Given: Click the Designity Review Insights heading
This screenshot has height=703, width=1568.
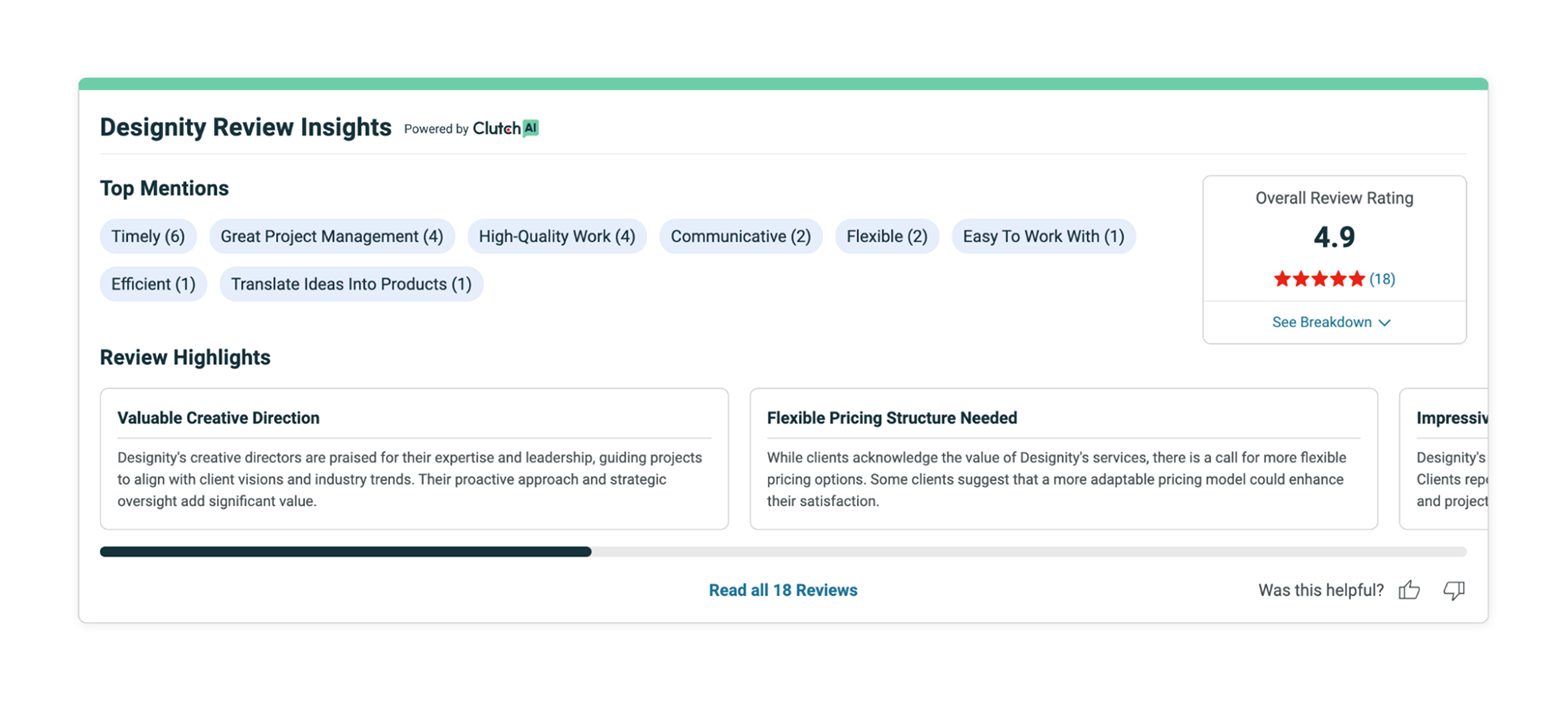Looking at the screenshot, I should coord(246,128).
